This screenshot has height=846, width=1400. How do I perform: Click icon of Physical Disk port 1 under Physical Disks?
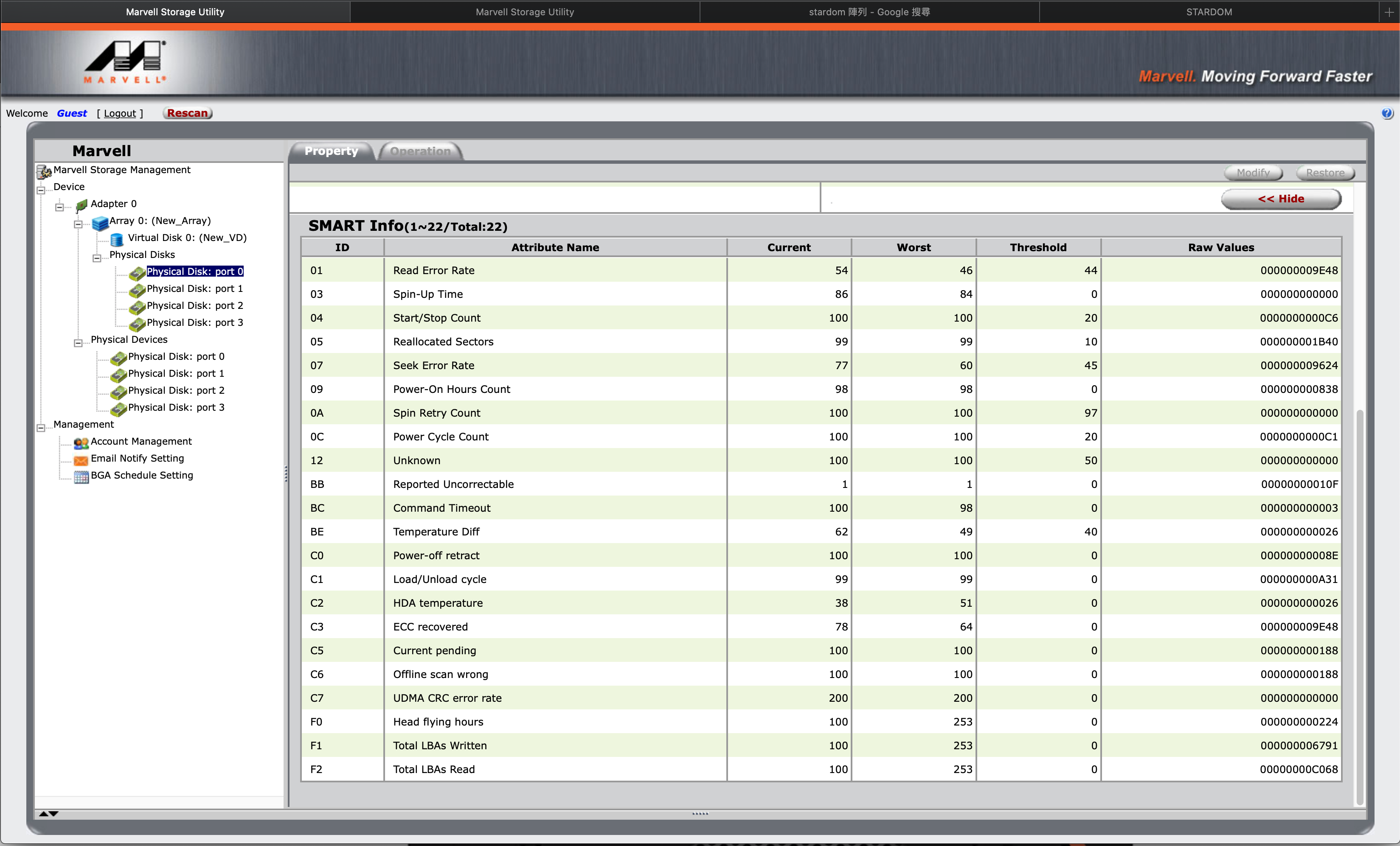click(137, 290)
